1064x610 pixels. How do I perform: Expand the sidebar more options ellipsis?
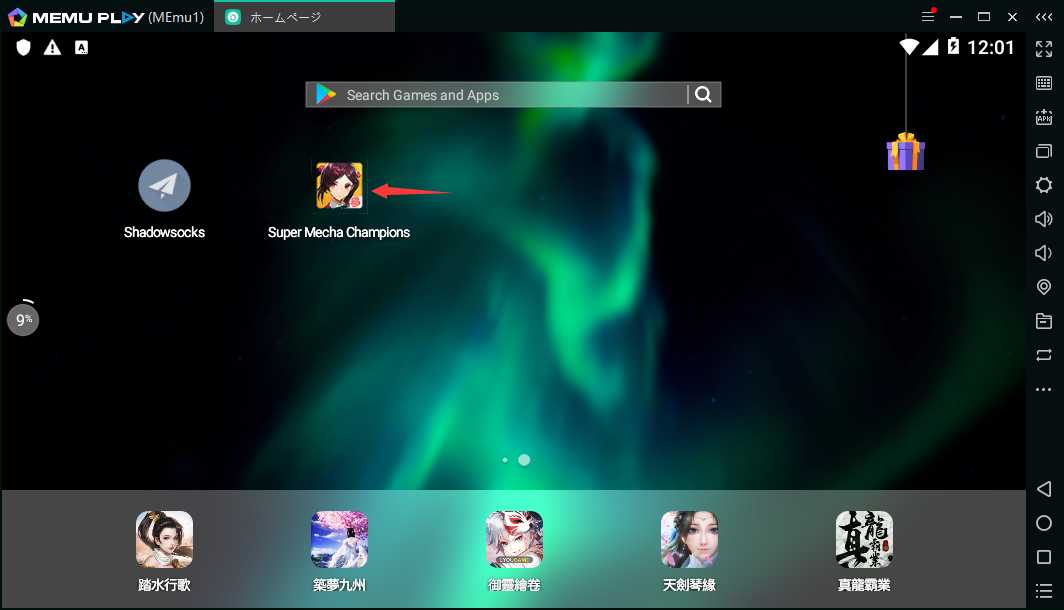point(1044,389)
